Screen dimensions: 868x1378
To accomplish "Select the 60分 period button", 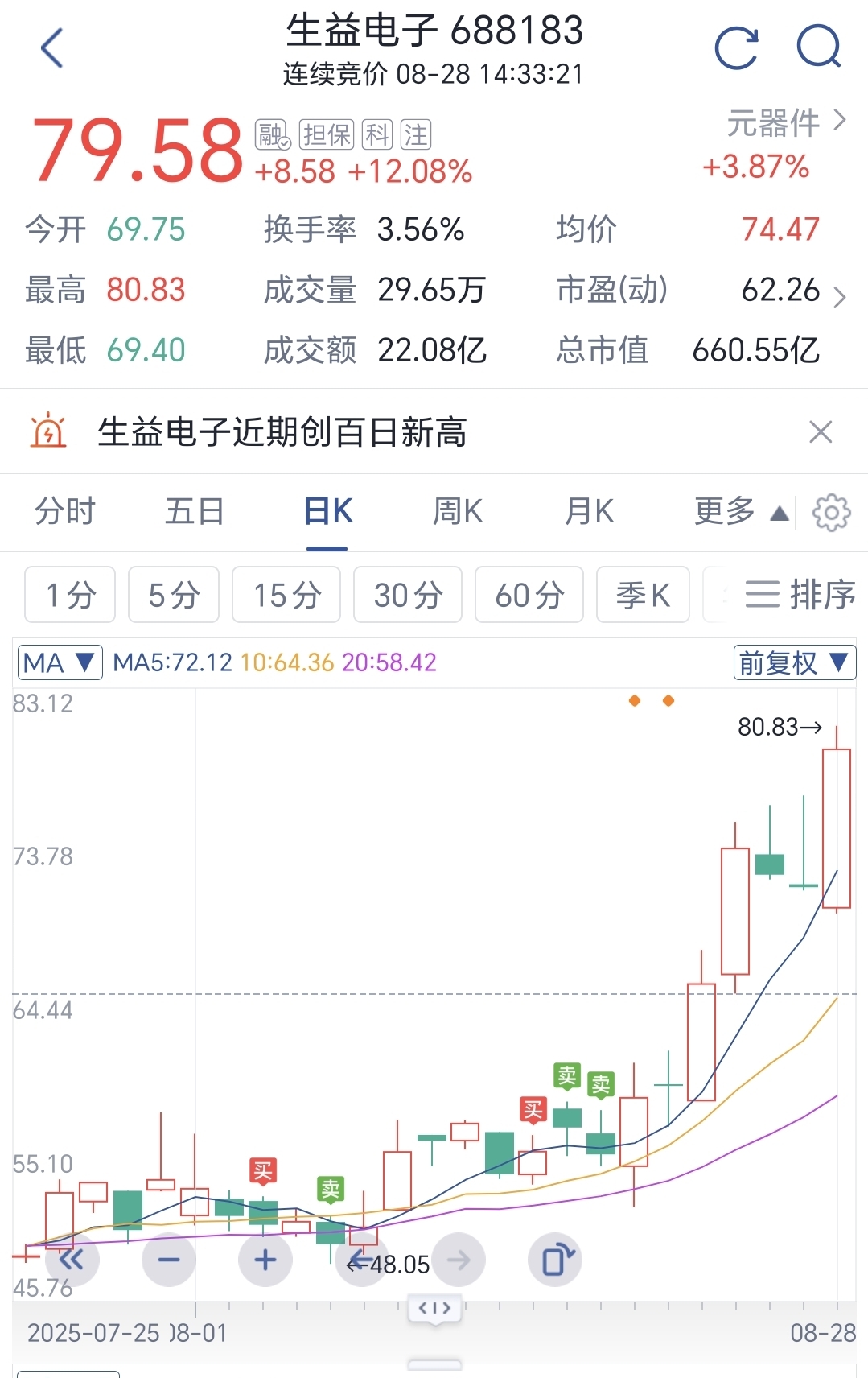I will pos(529,595).
